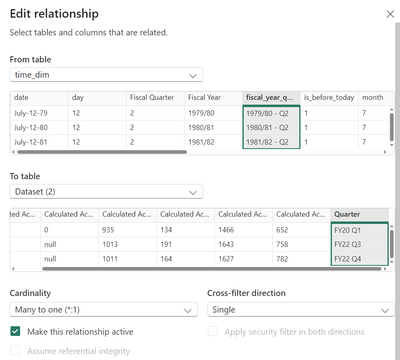
Task: Click the cell July-12-79
Action: click(x=39, y=113)
